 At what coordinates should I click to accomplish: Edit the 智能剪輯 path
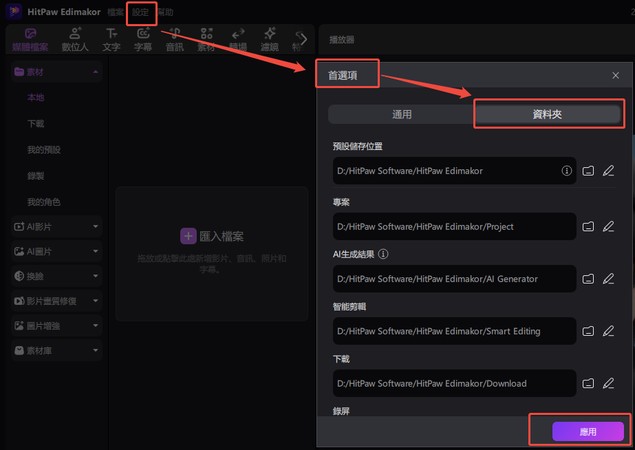click(x=608, y=331)
